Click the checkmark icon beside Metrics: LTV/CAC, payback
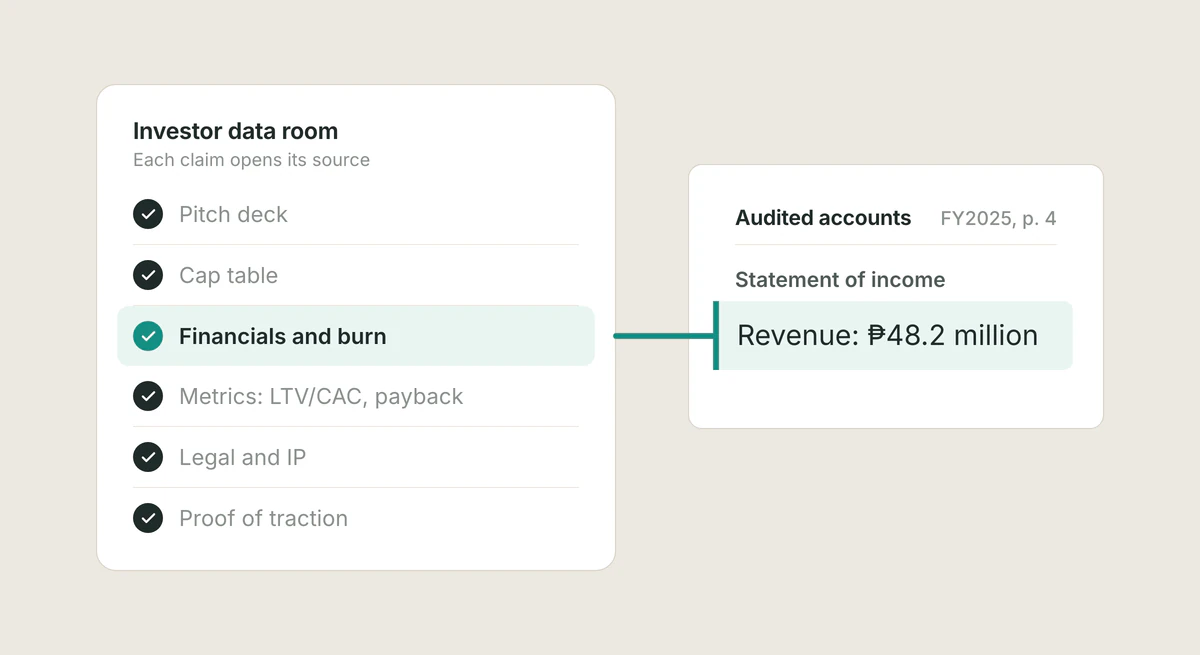The height and width of the screenshot is (655, 1200). (148, 397)
